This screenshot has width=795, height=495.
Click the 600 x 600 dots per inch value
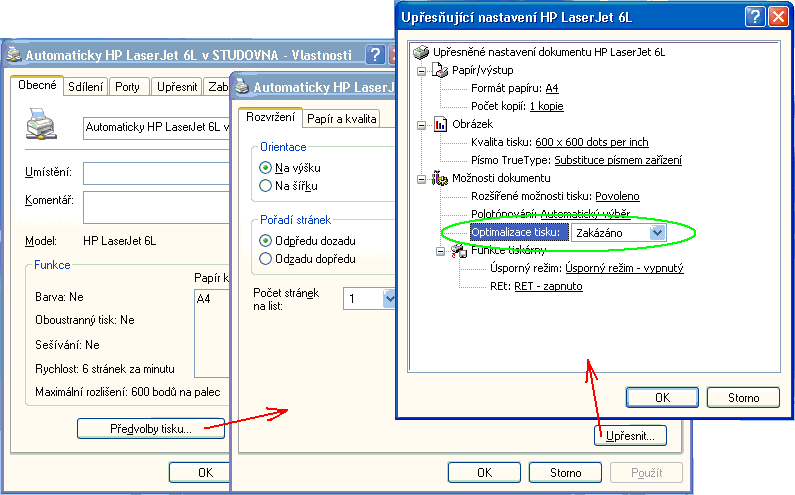point(592,142)
